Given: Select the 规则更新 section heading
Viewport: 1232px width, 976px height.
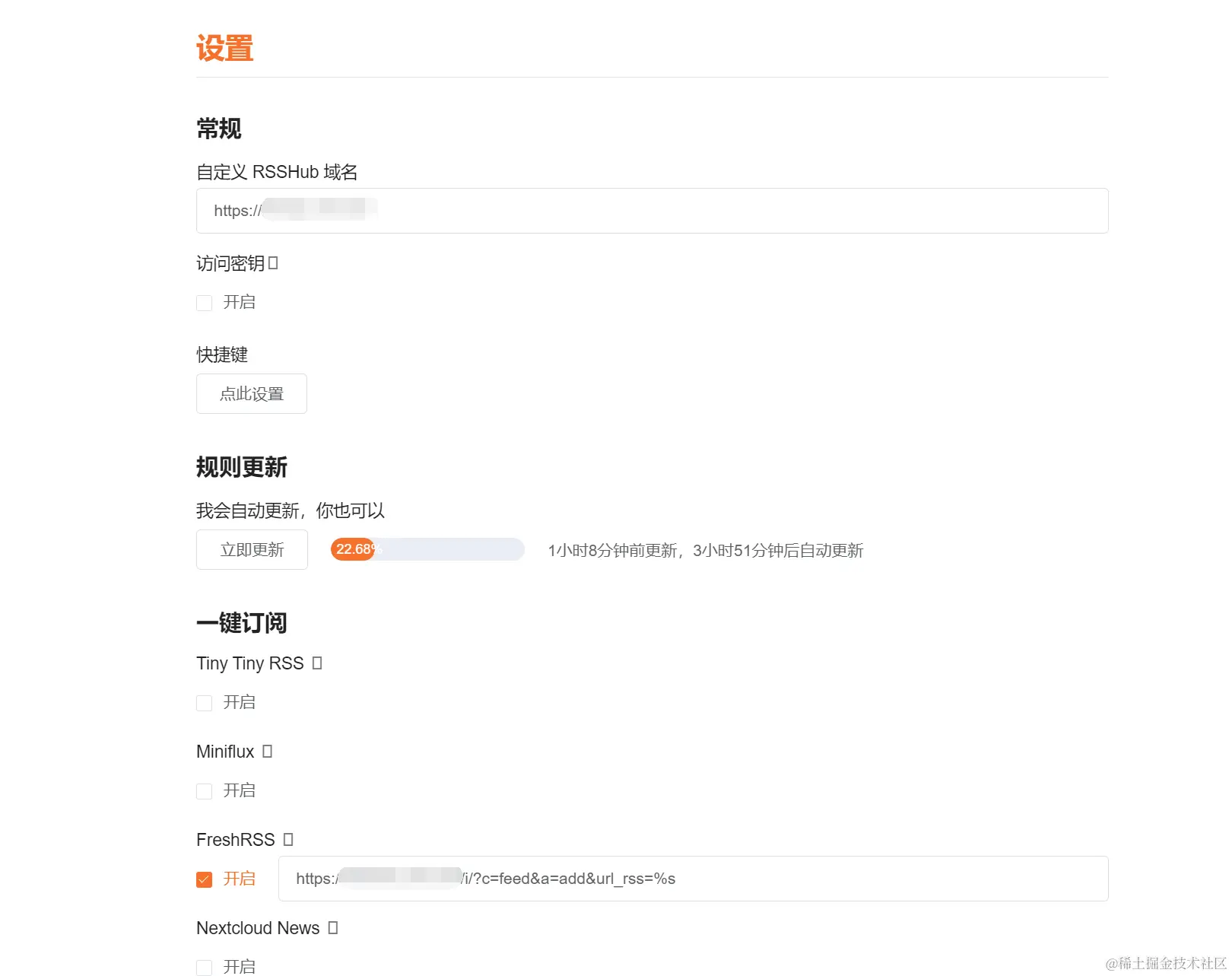Looking at the screenshot, I should pos(242,467).
